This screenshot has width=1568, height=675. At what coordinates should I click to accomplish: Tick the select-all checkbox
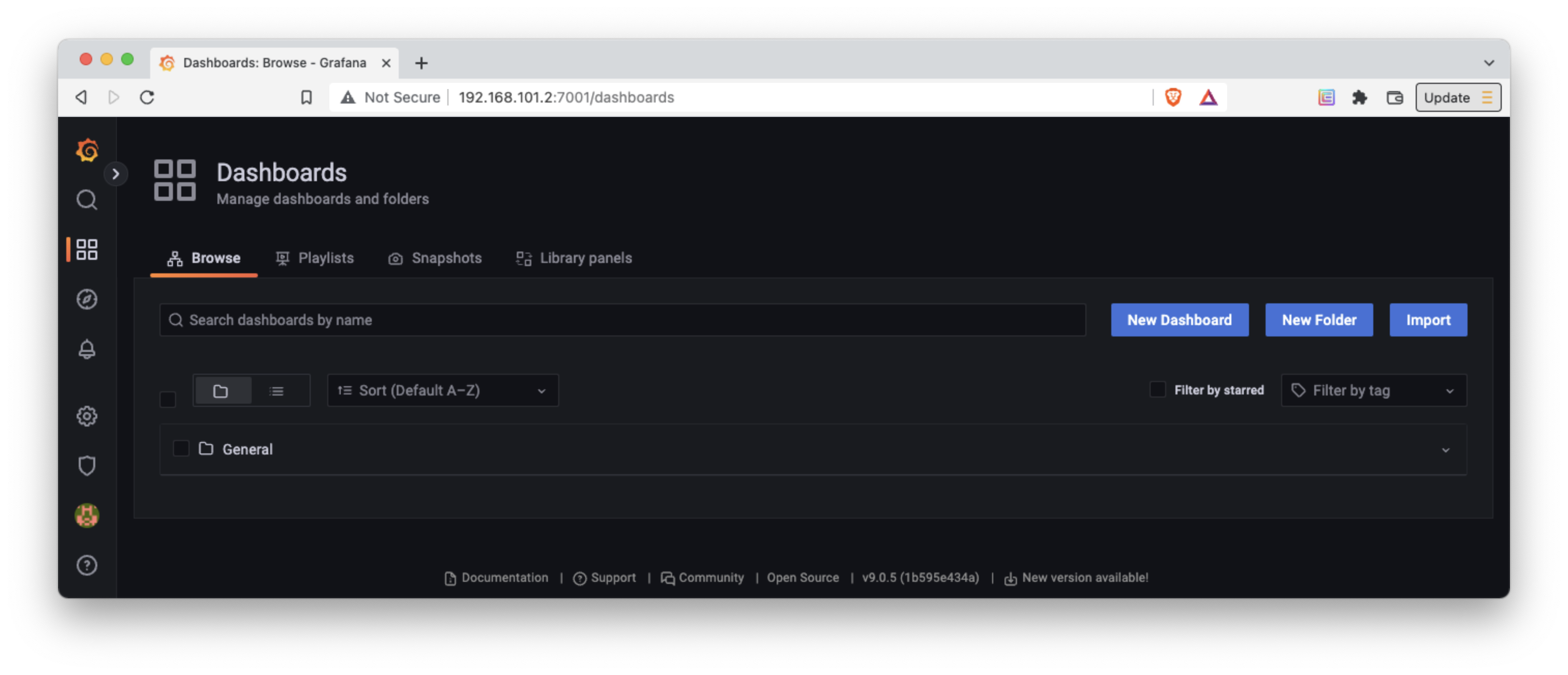pos(167,399)
